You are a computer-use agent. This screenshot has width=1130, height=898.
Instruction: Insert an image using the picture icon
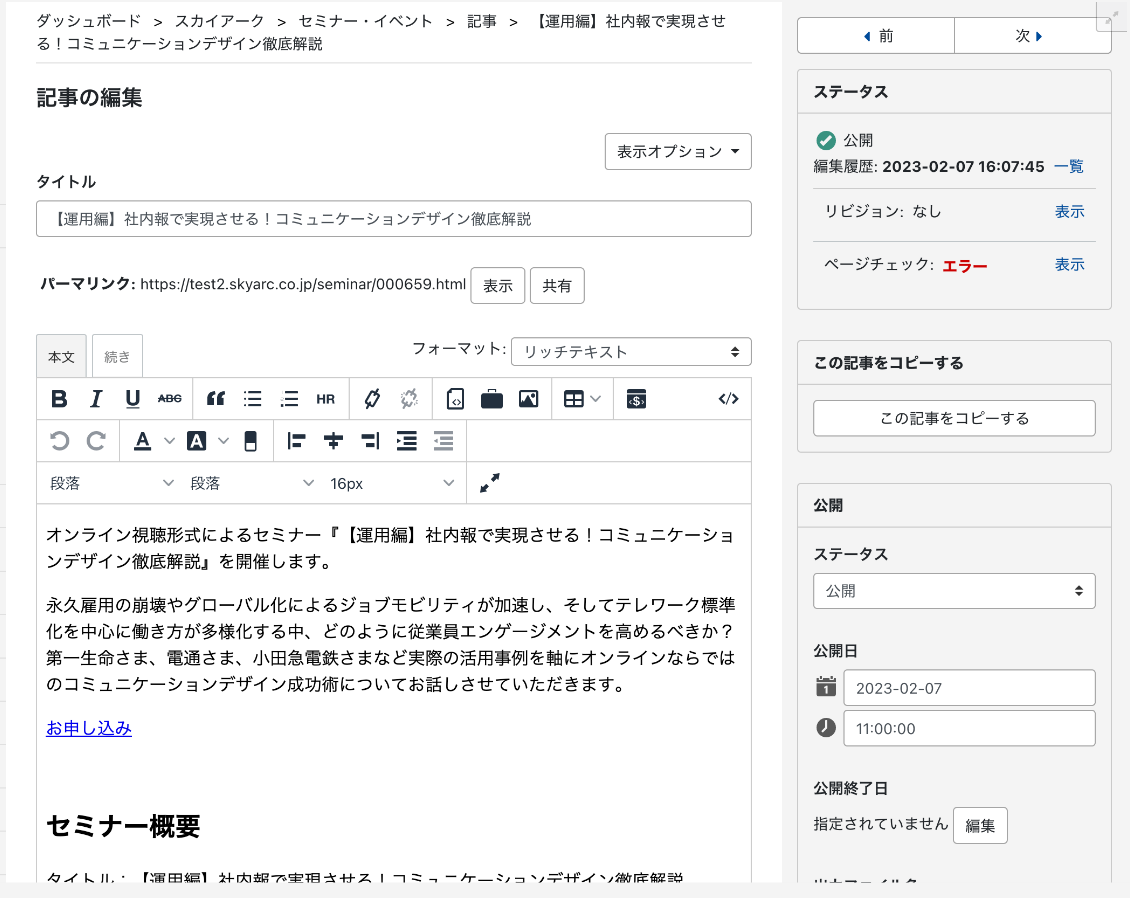[528, 399]
